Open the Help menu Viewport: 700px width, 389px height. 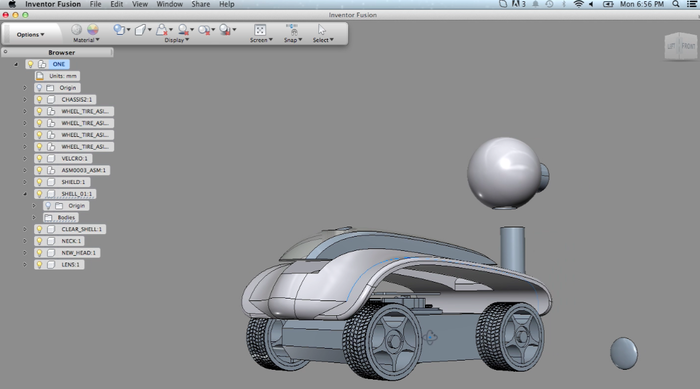coord(226,4)
